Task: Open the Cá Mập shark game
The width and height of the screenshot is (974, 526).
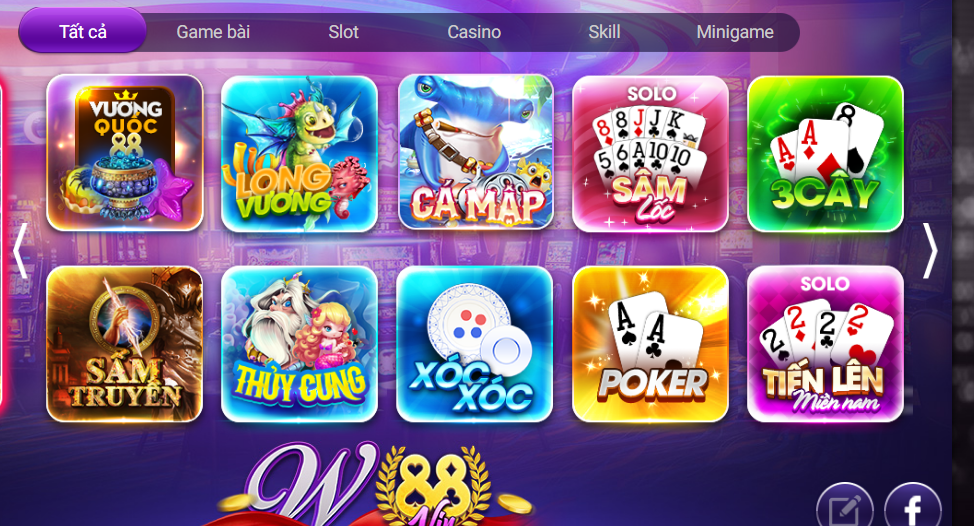Action: (475, 152)
